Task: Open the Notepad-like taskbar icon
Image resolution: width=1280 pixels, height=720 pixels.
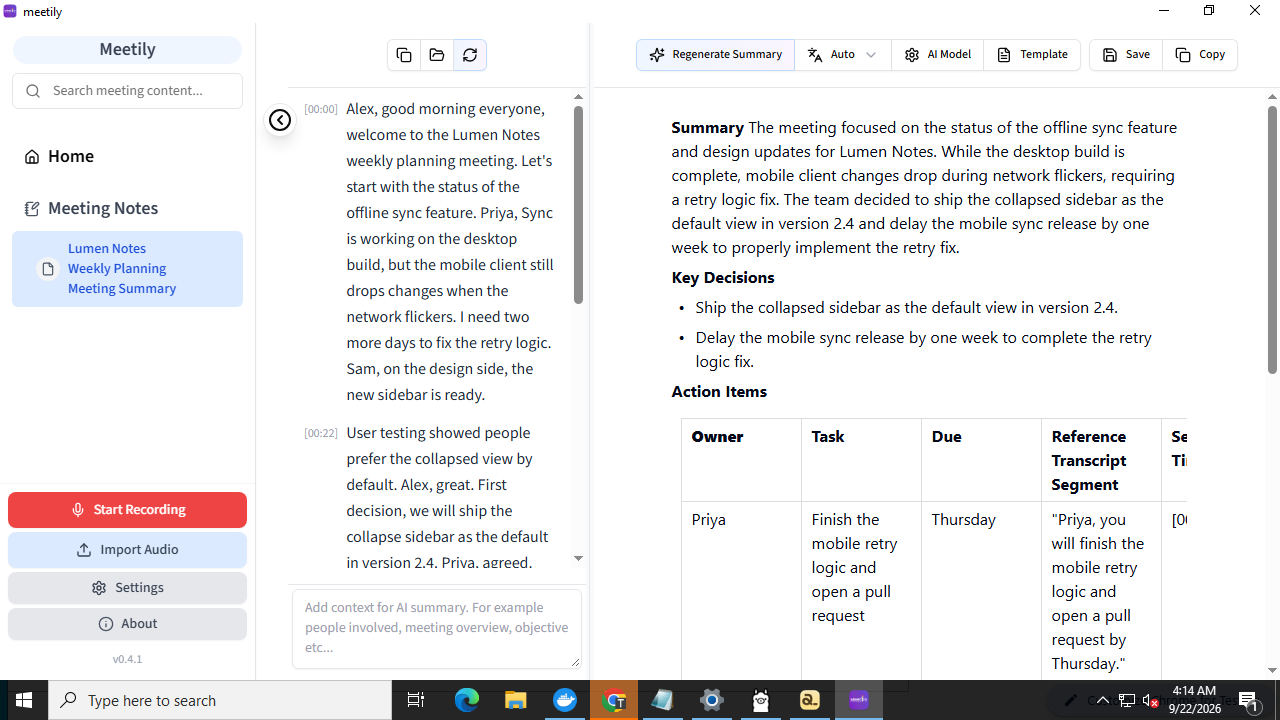Action: 663,700
